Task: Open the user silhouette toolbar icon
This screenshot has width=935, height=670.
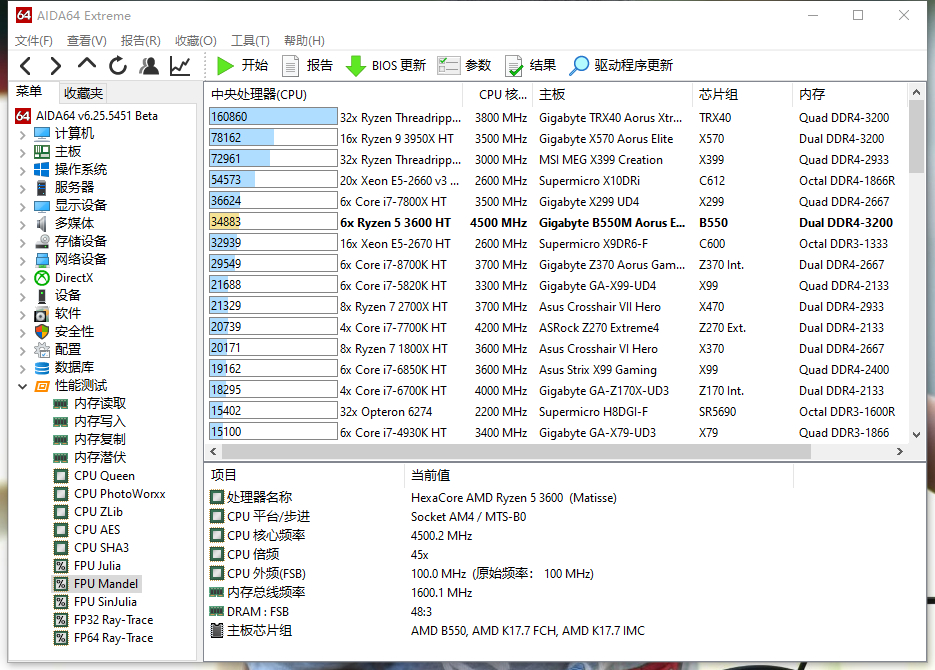Action: click(x=149, y=66)
